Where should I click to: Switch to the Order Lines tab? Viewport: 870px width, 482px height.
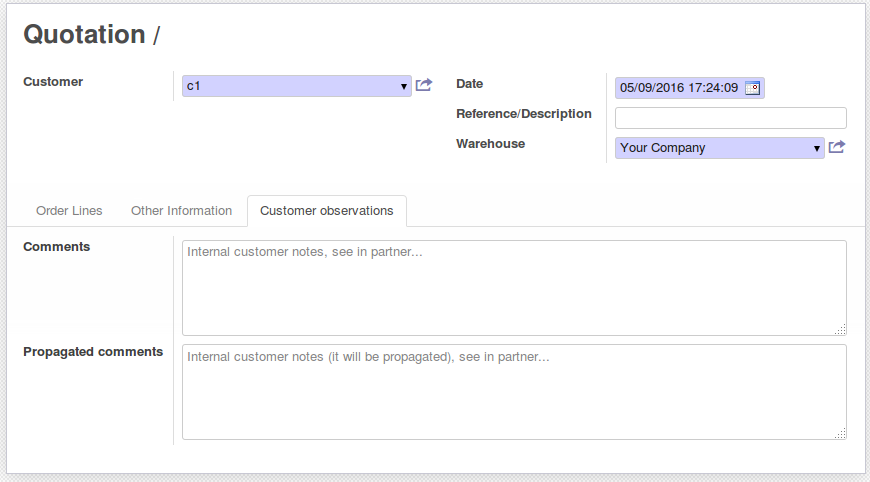69,211
